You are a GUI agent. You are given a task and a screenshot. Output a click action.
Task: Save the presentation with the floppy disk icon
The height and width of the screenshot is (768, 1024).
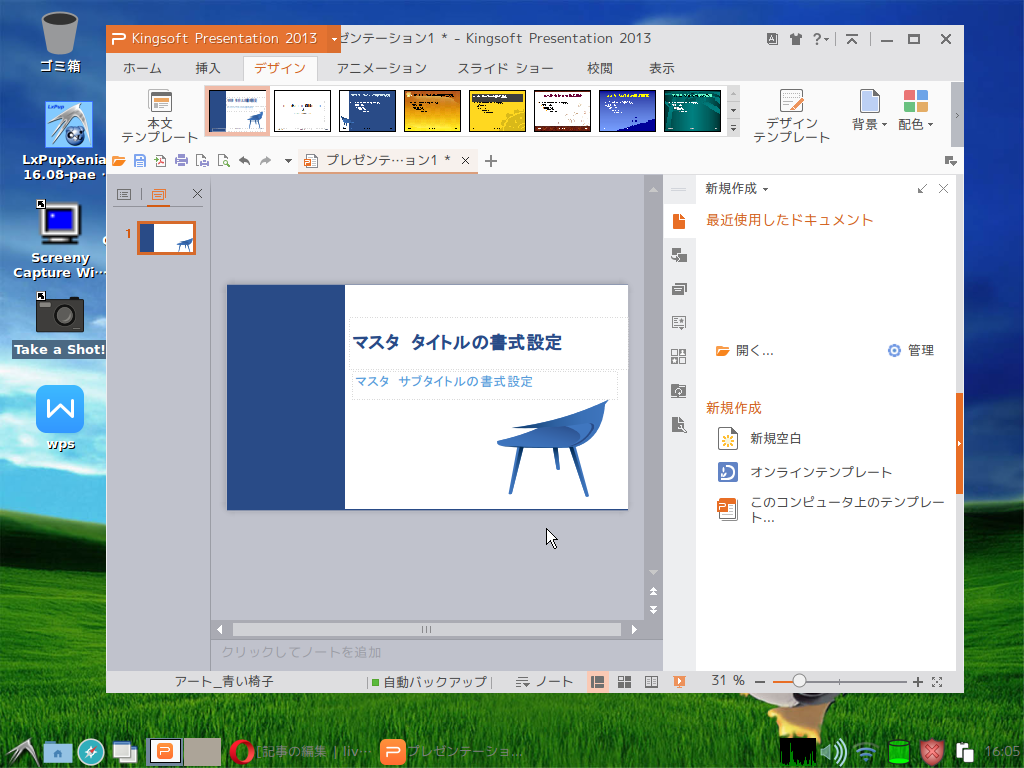tap(140, 161)
